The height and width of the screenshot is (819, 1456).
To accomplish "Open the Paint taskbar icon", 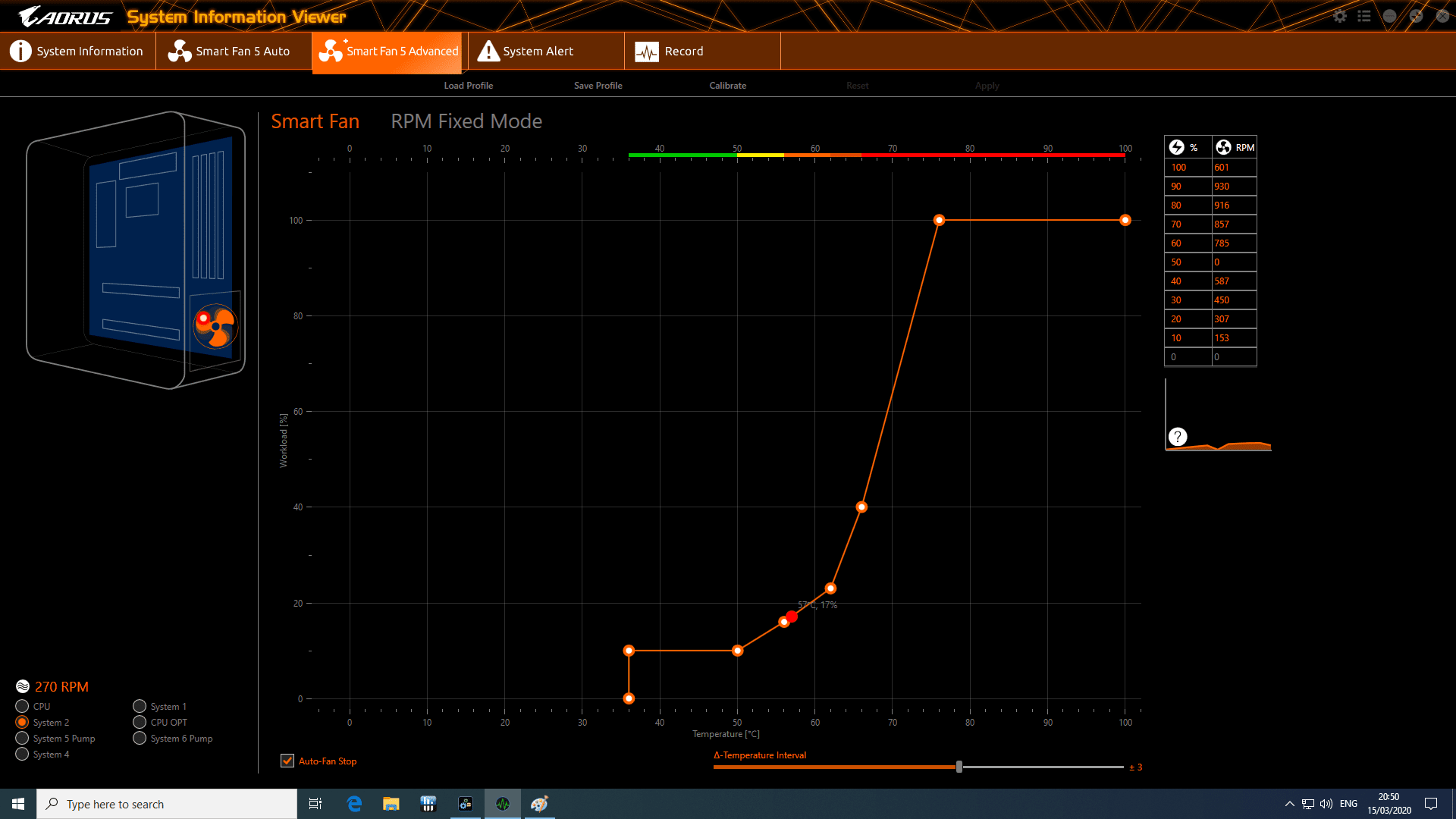I will click(x=540, y=804).
